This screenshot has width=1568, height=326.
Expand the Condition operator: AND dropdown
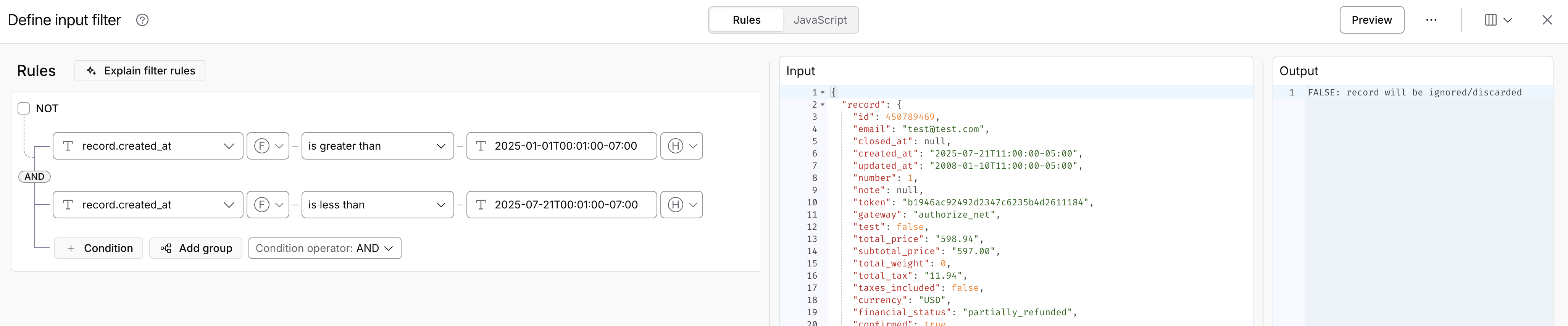(x=324, y=248)
